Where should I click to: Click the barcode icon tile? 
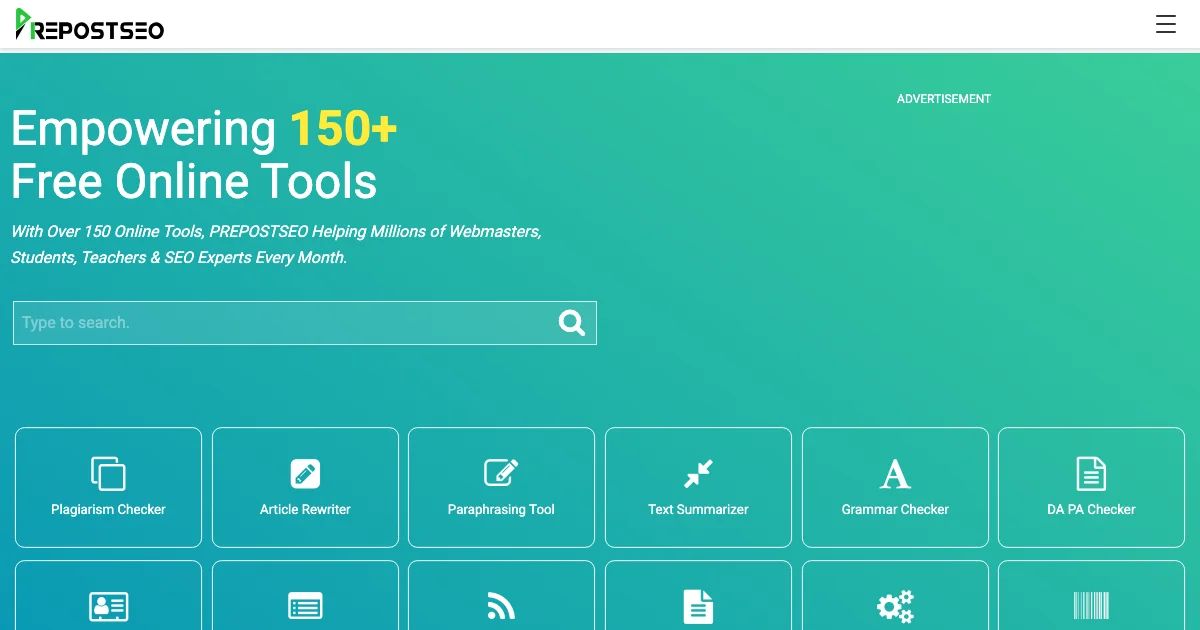coord(1091,595)
